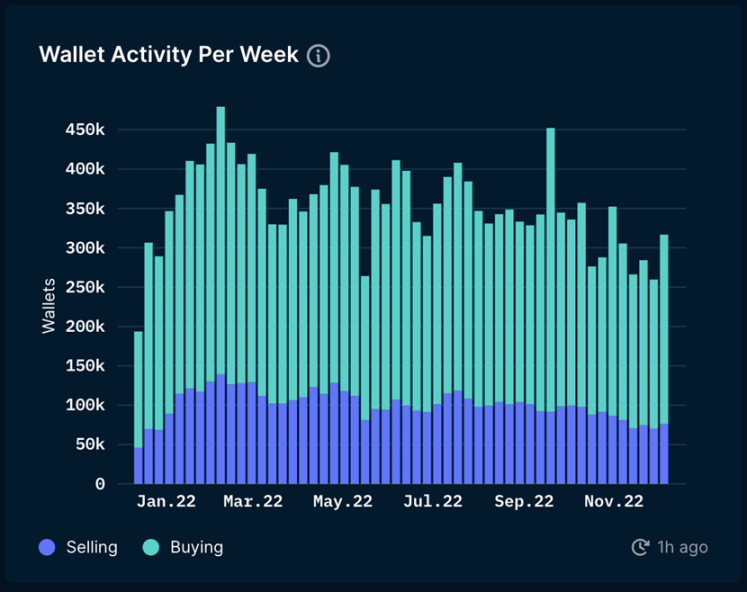Click the Wallet Activity Per Week title
Image resolution: width=747 pixels, height=592 pixels.
tap(168, 54)
